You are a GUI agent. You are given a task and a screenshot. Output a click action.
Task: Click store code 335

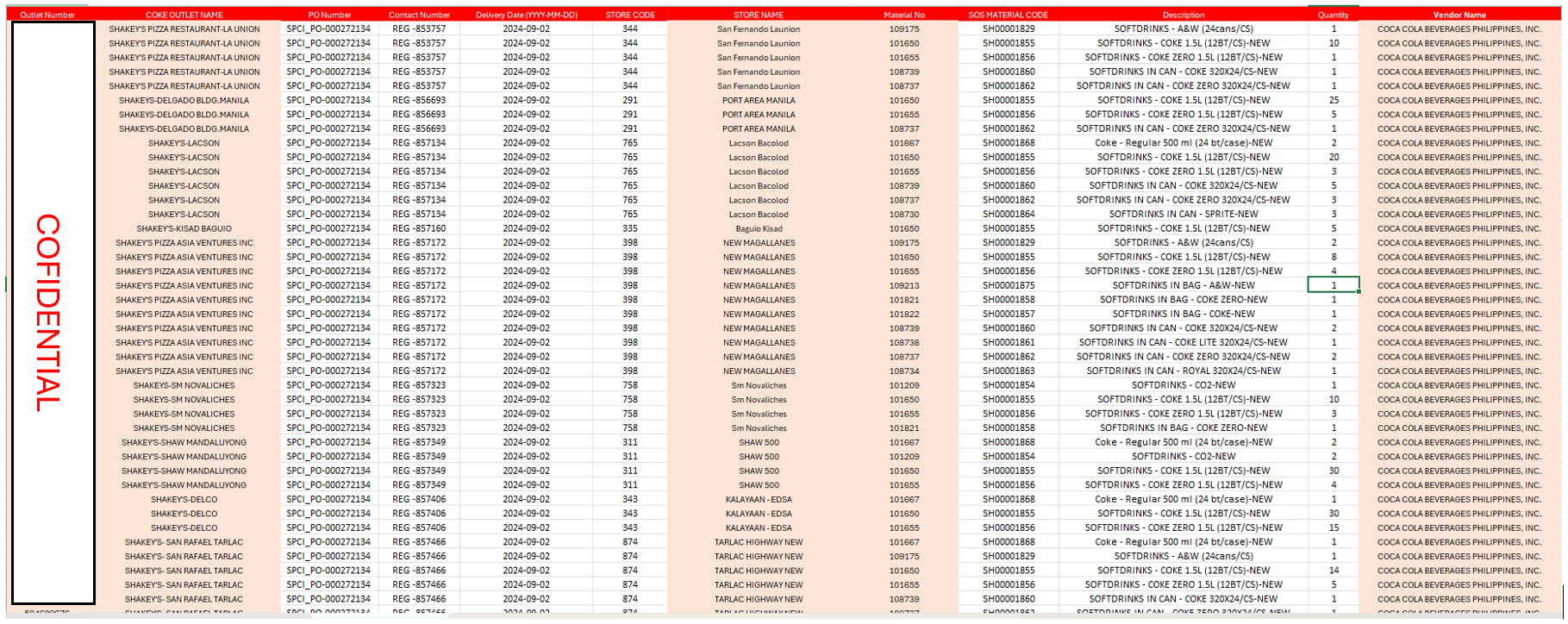tap(630, 228)
